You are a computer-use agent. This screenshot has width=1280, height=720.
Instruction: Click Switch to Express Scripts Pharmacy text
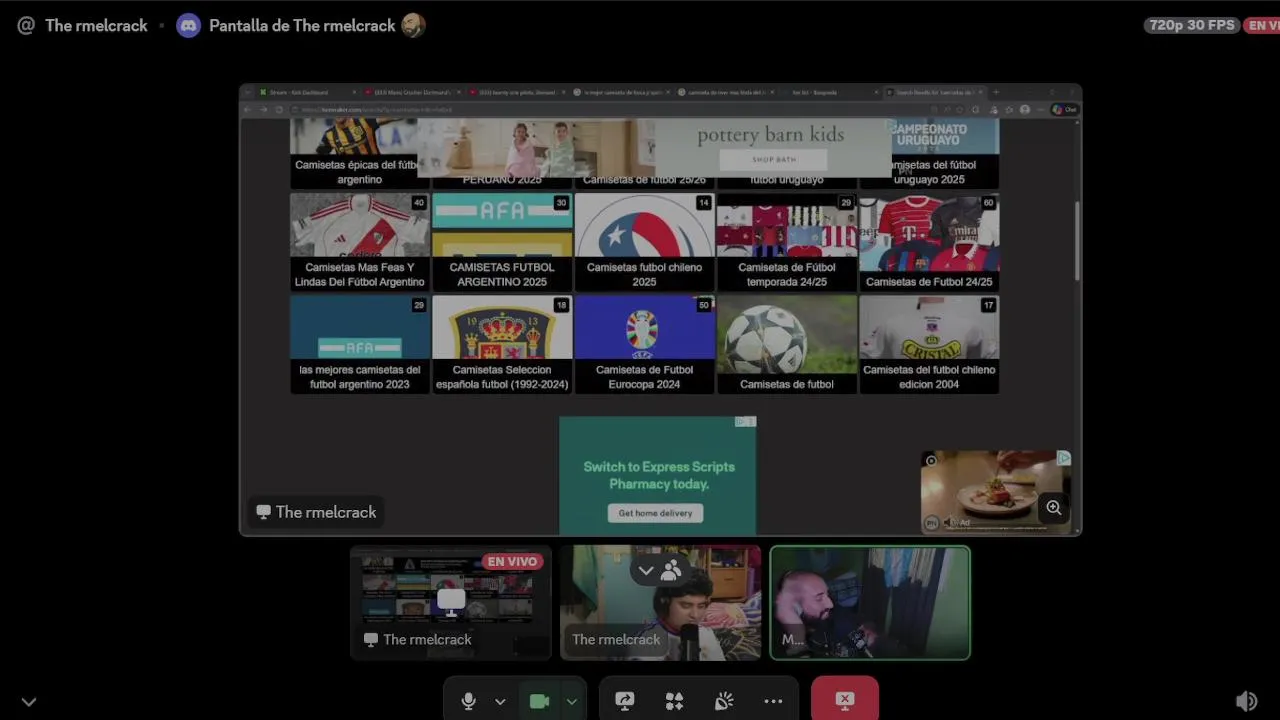[659, 475]
